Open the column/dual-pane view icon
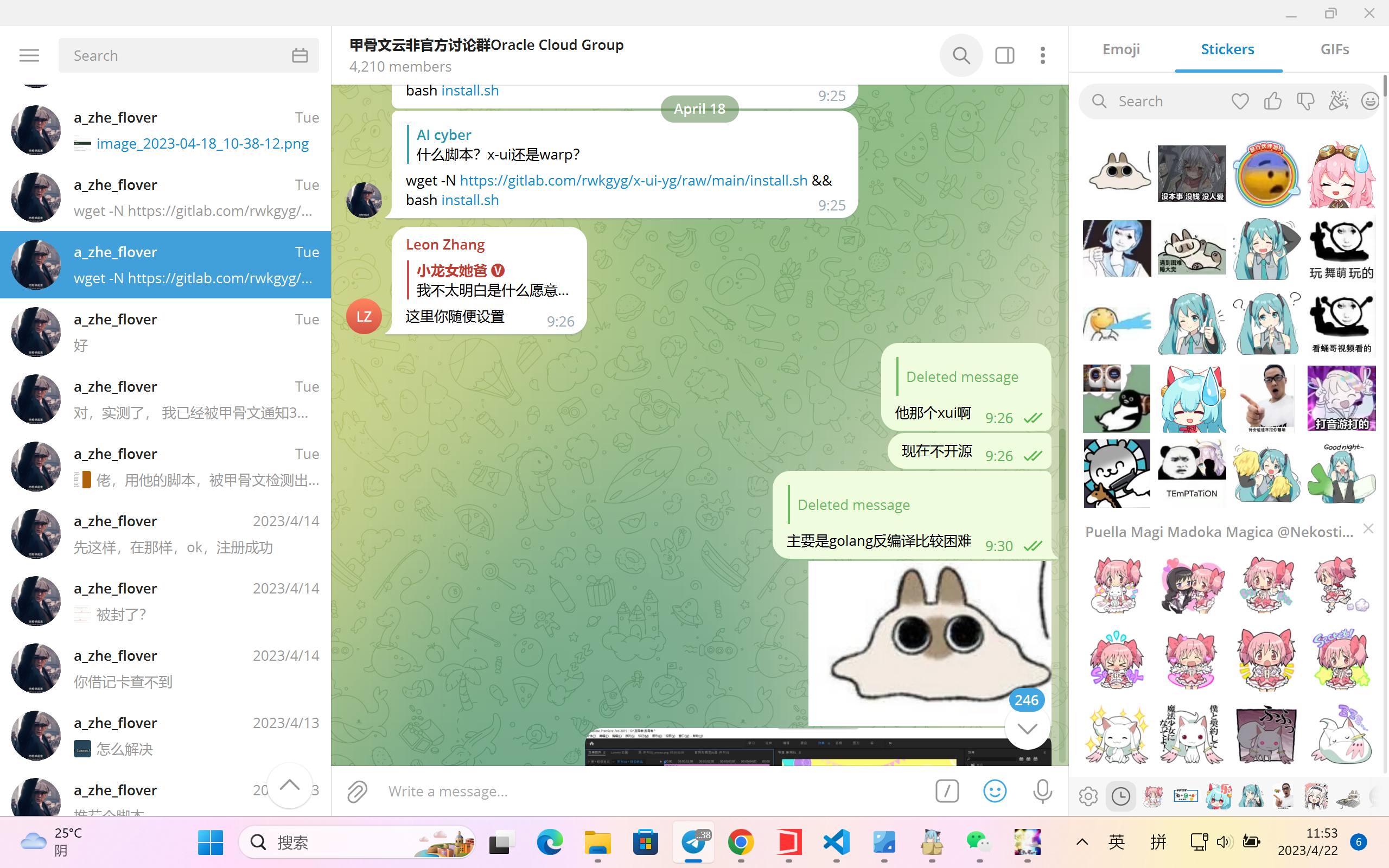 coord(1004,55)
